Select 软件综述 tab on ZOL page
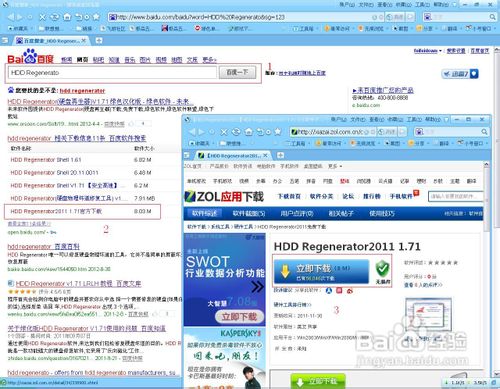 pyautogui.click(x=204, y=213)
